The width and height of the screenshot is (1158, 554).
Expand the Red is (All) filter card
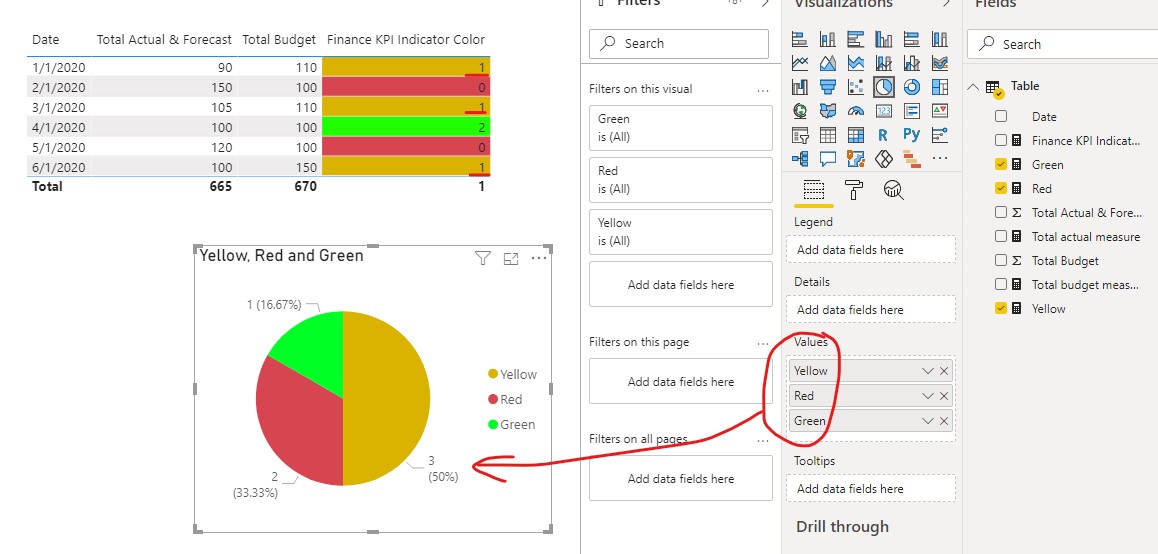point(680,179)
